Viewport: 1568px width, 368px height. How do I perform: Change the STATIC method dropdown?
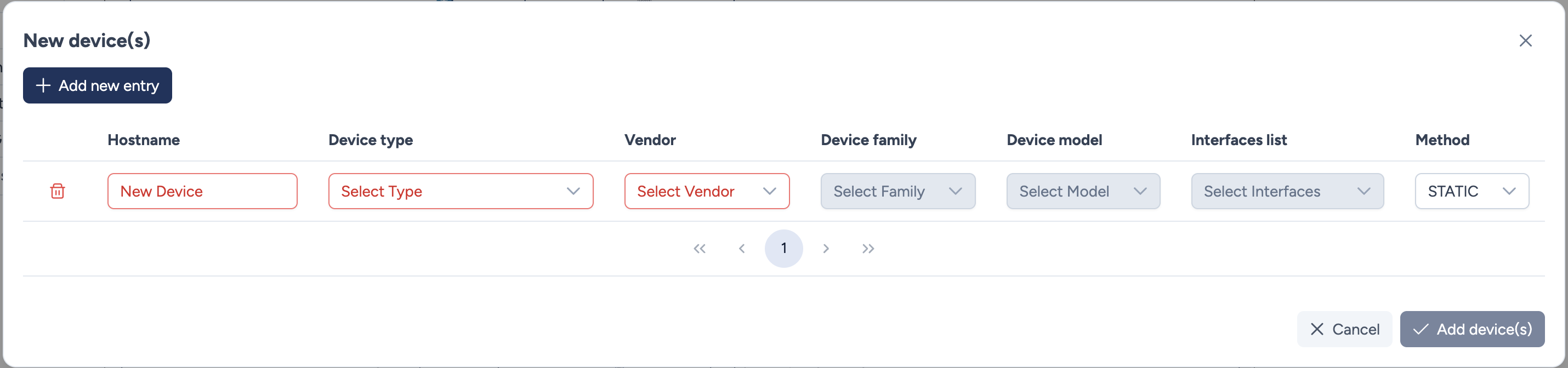1471,191
